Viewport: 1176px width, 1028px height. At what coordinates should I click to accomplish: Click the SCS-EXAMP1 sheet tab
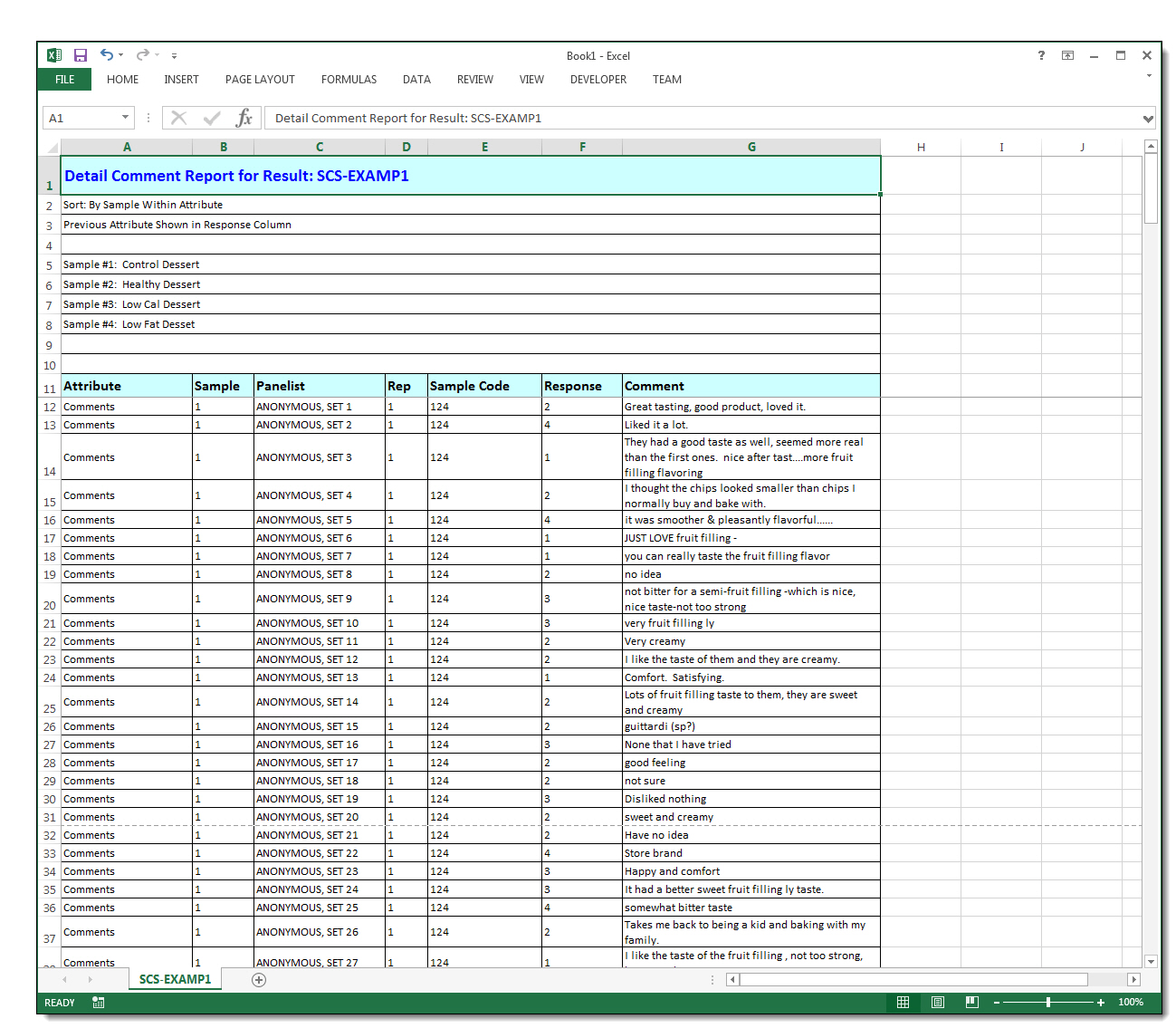tap(175, 979)
